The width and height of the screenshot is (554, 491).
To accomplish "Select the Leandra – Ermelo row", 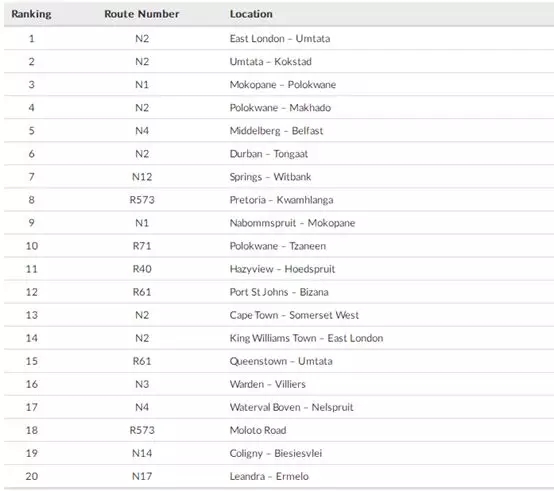I will point(279,477).
